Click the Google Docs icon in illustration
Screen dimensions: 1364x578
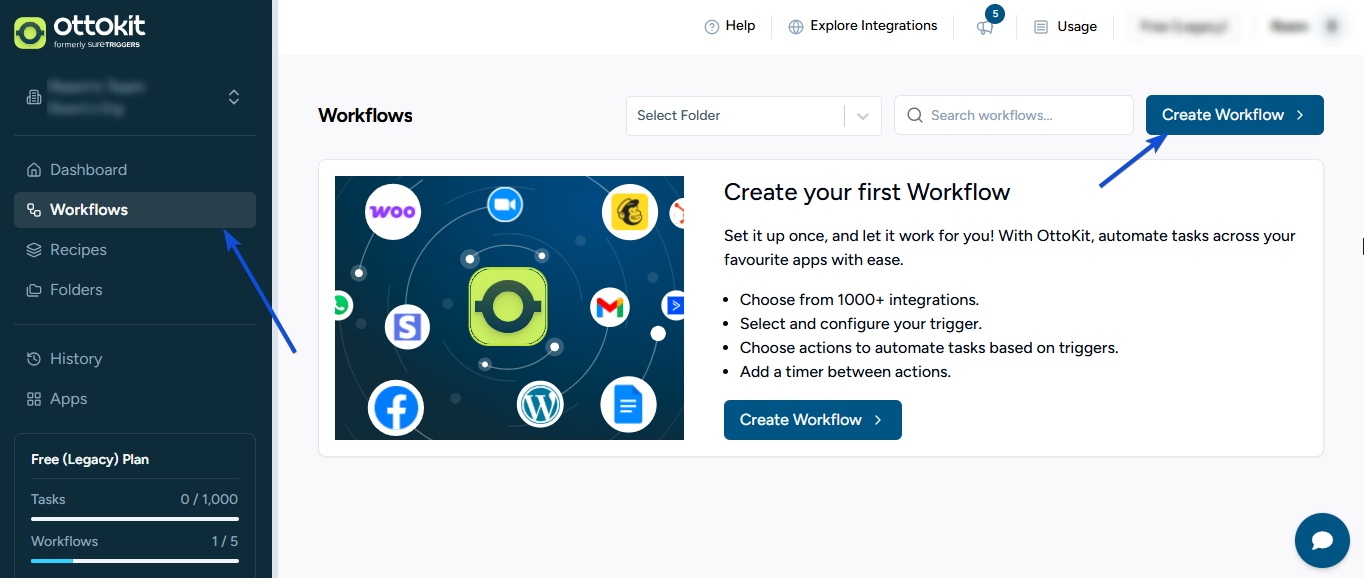628,405
